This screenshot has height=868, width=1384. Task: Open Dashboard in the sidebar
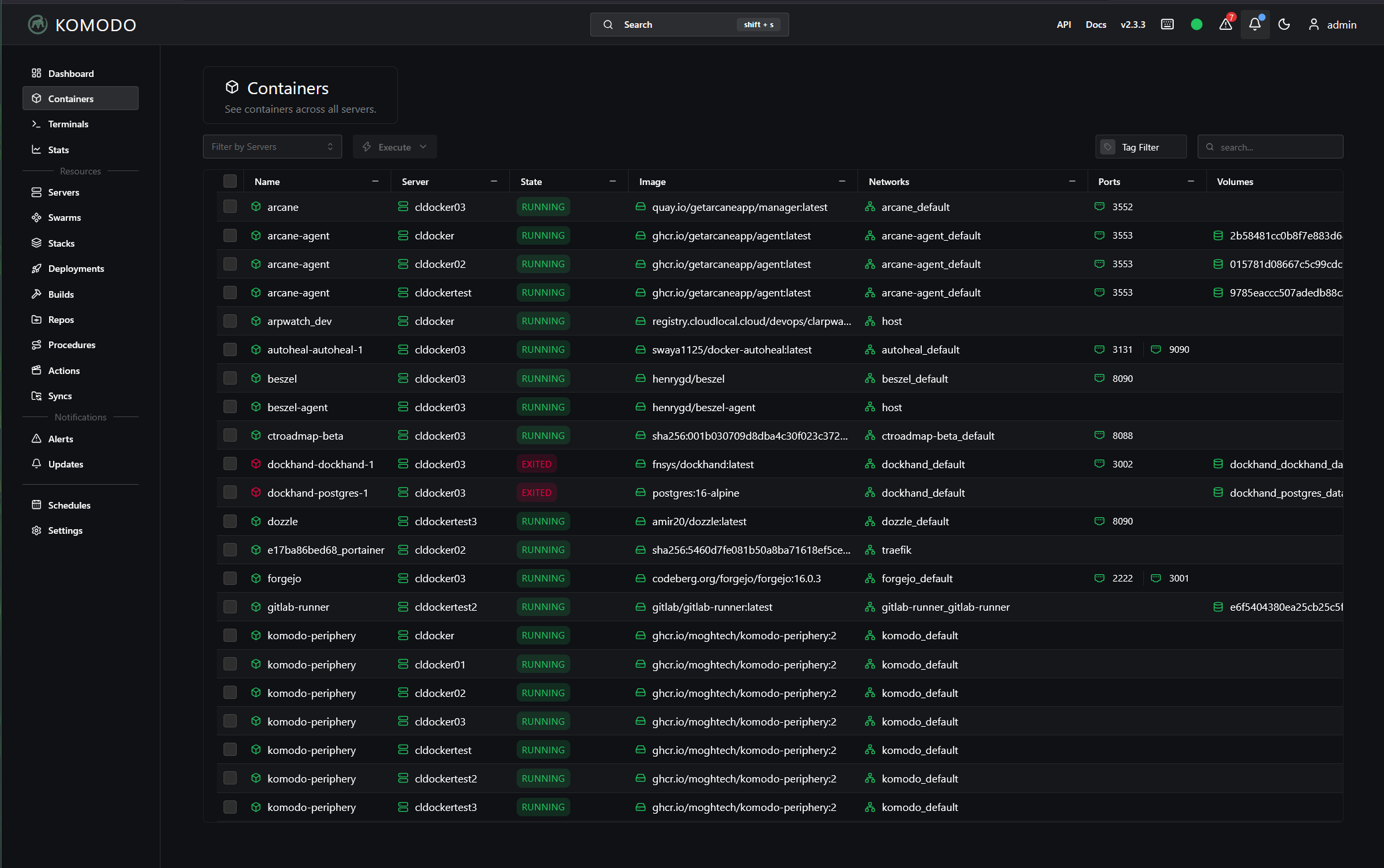(80, 73)
